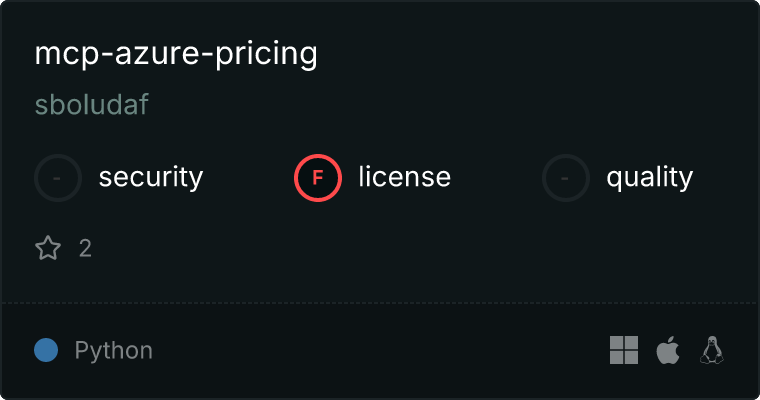Click the red F license grade badge
760x400 pixels.
[x=318, y=178]
